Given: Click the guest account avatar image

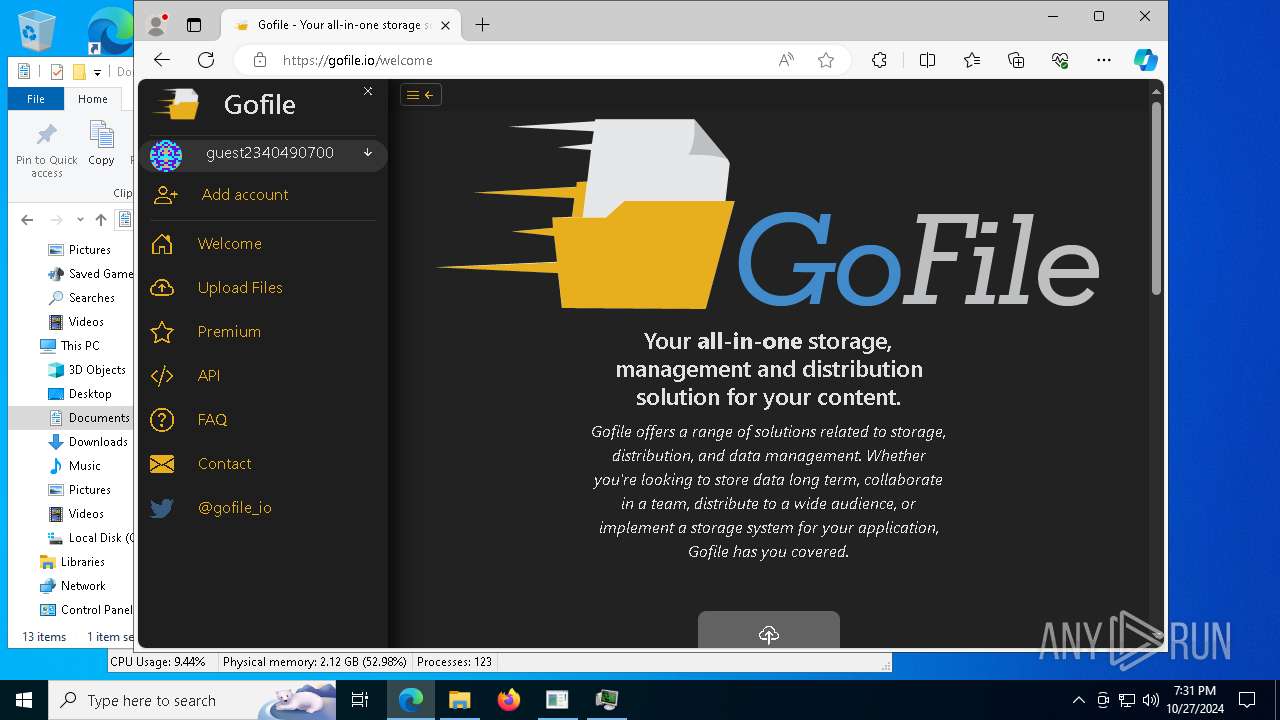Looking at the screenshot, I should [166, 155].
